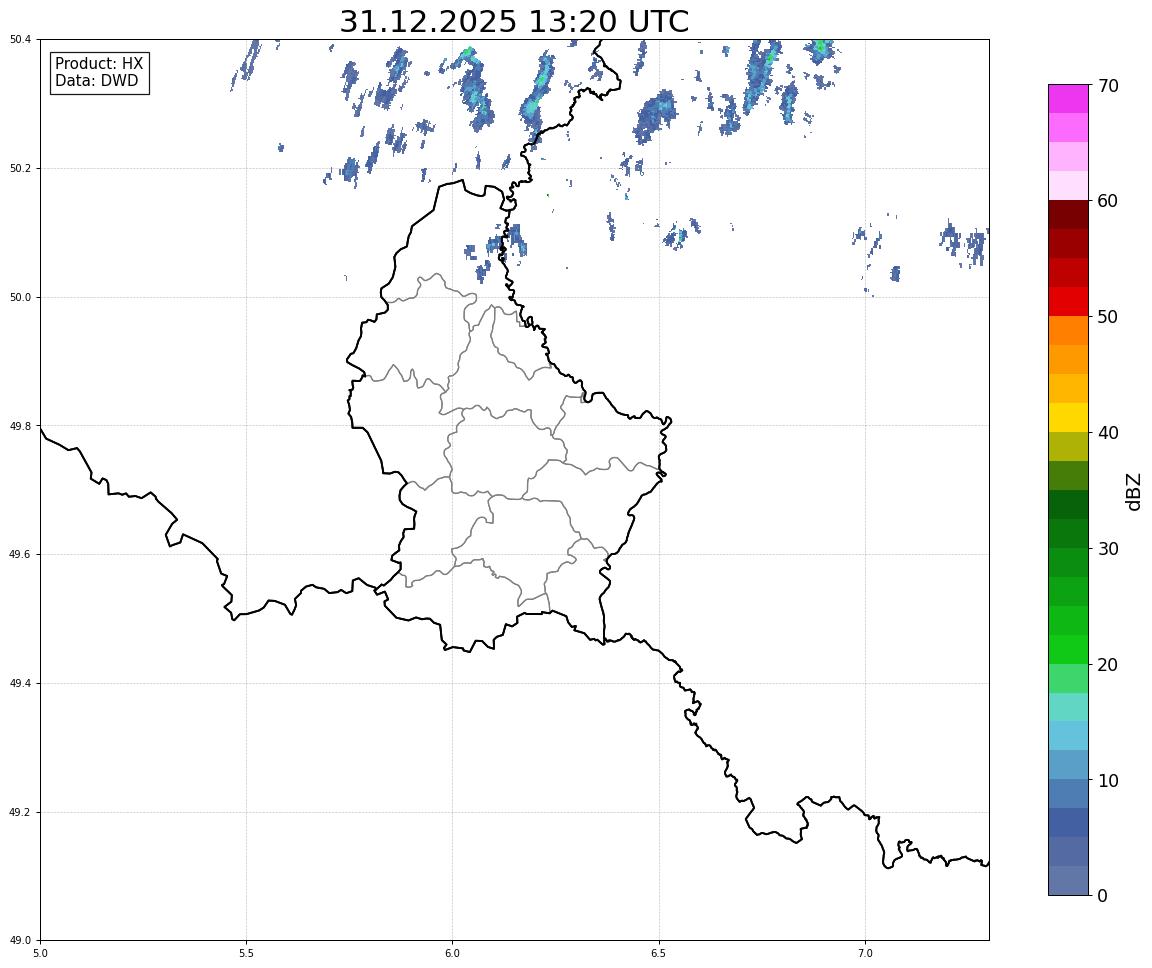The image size is (1152, 968).
Task: Select the magenta swatch below the 70 dBZ mark
Action: [1068, 99]
